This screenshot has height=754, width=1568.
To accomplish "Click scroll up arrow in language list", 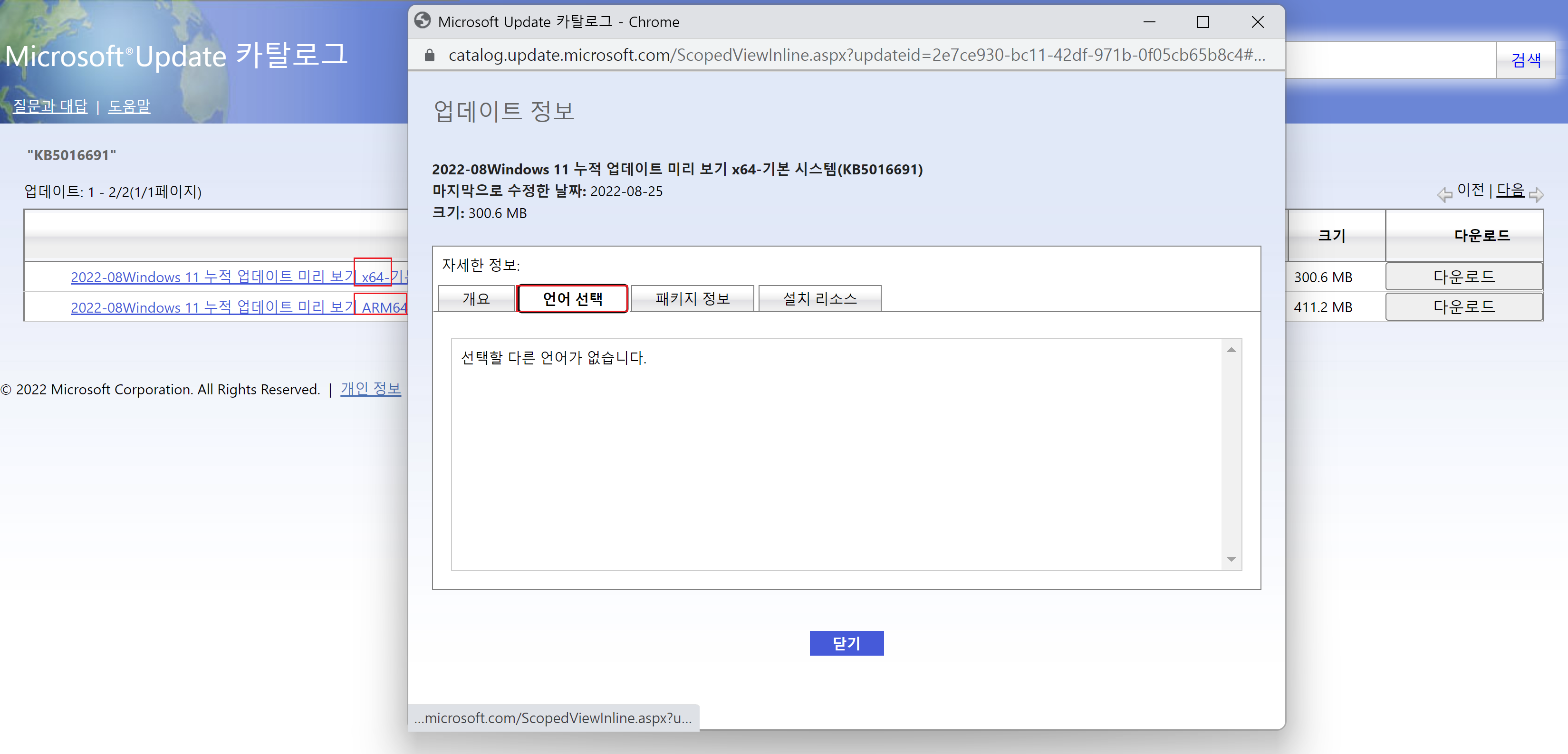I will point(1231,350).
